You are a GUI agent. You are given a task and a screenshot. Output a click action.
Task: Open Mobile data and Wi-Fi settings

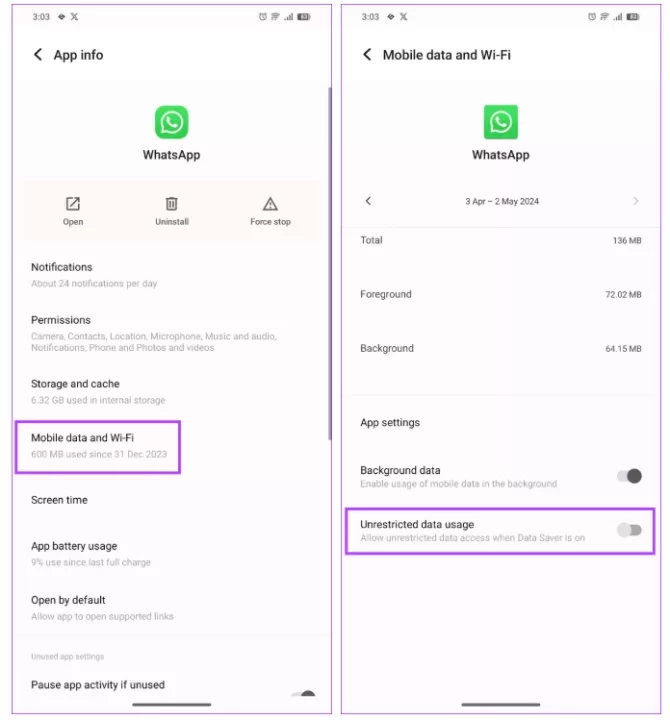[x=98, y=446]
